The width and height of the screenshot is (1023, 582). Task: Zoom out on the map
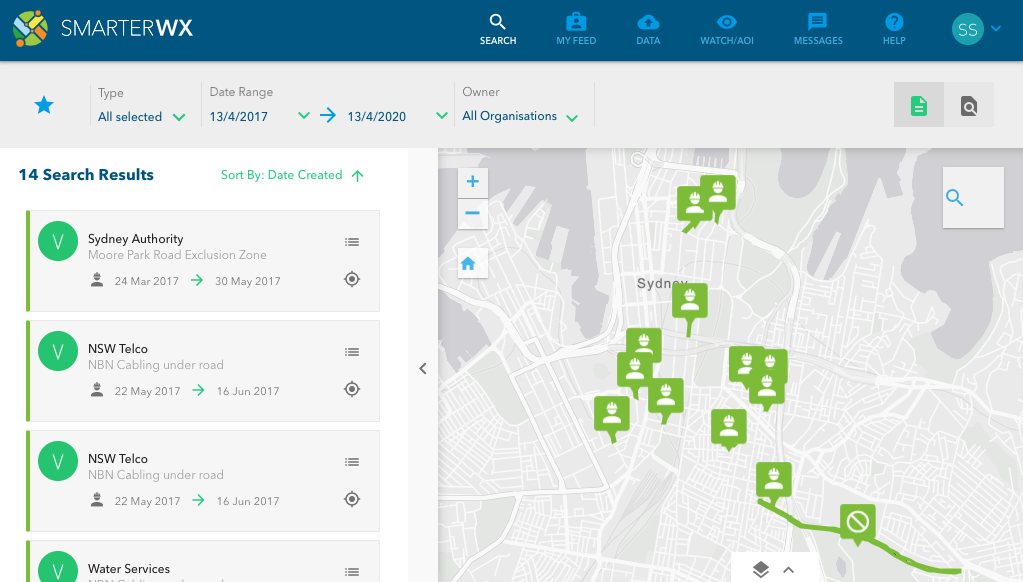coord(473,213)
